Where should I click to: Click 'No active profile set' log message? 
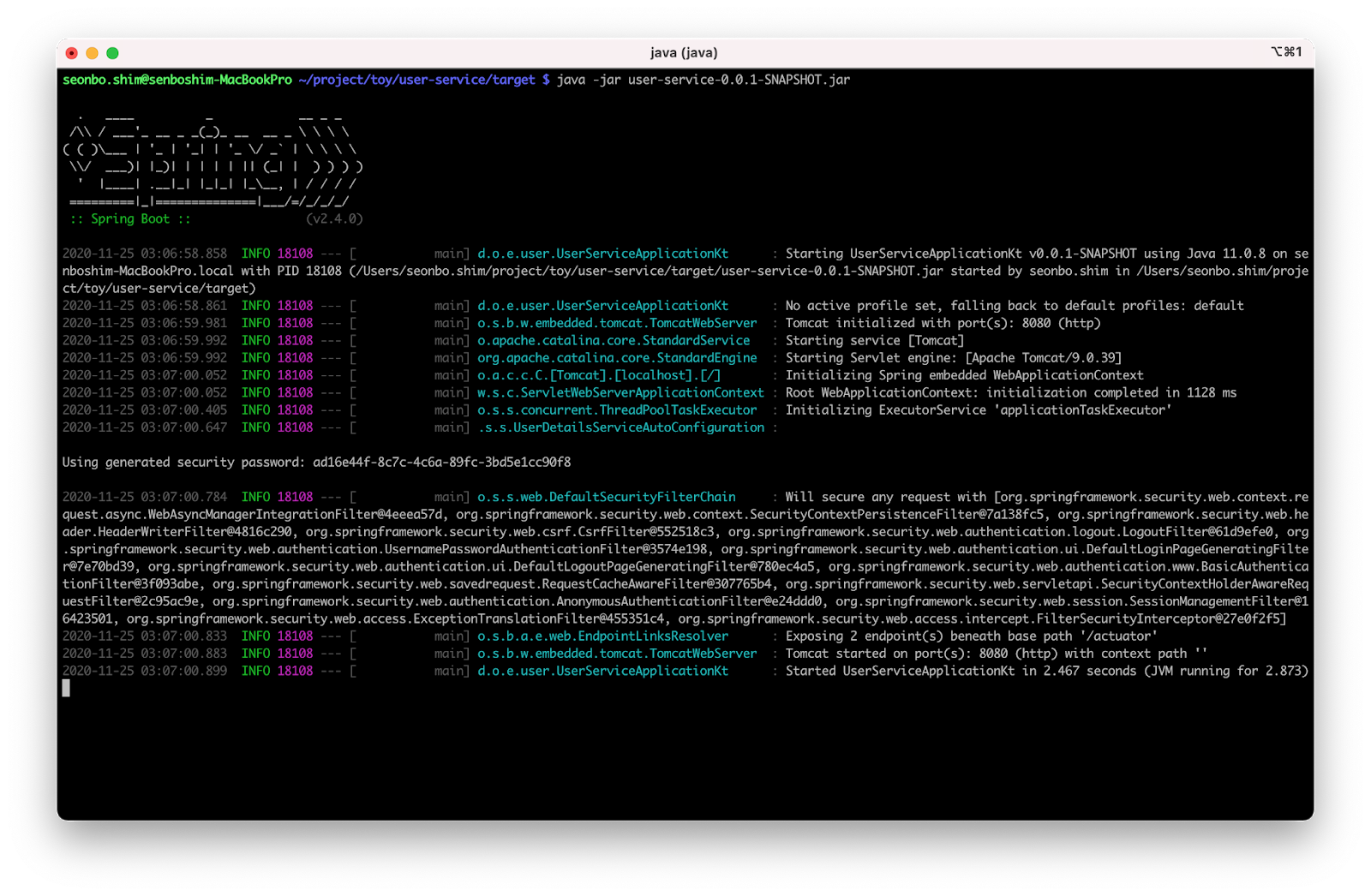[x=1015, y=306]
